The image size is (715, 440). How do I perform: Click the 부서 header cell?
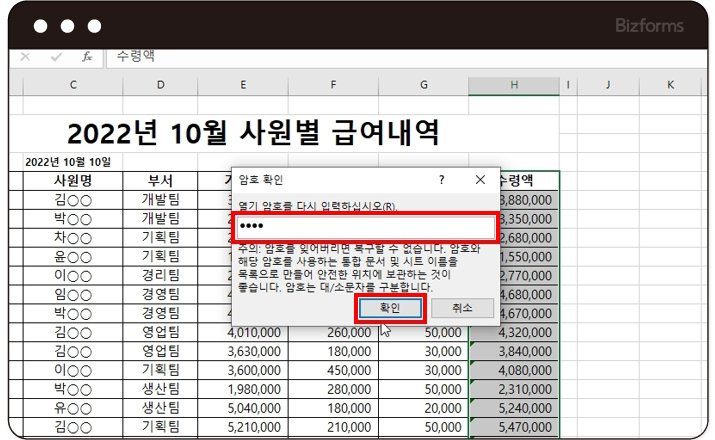(x=160, y=181)
